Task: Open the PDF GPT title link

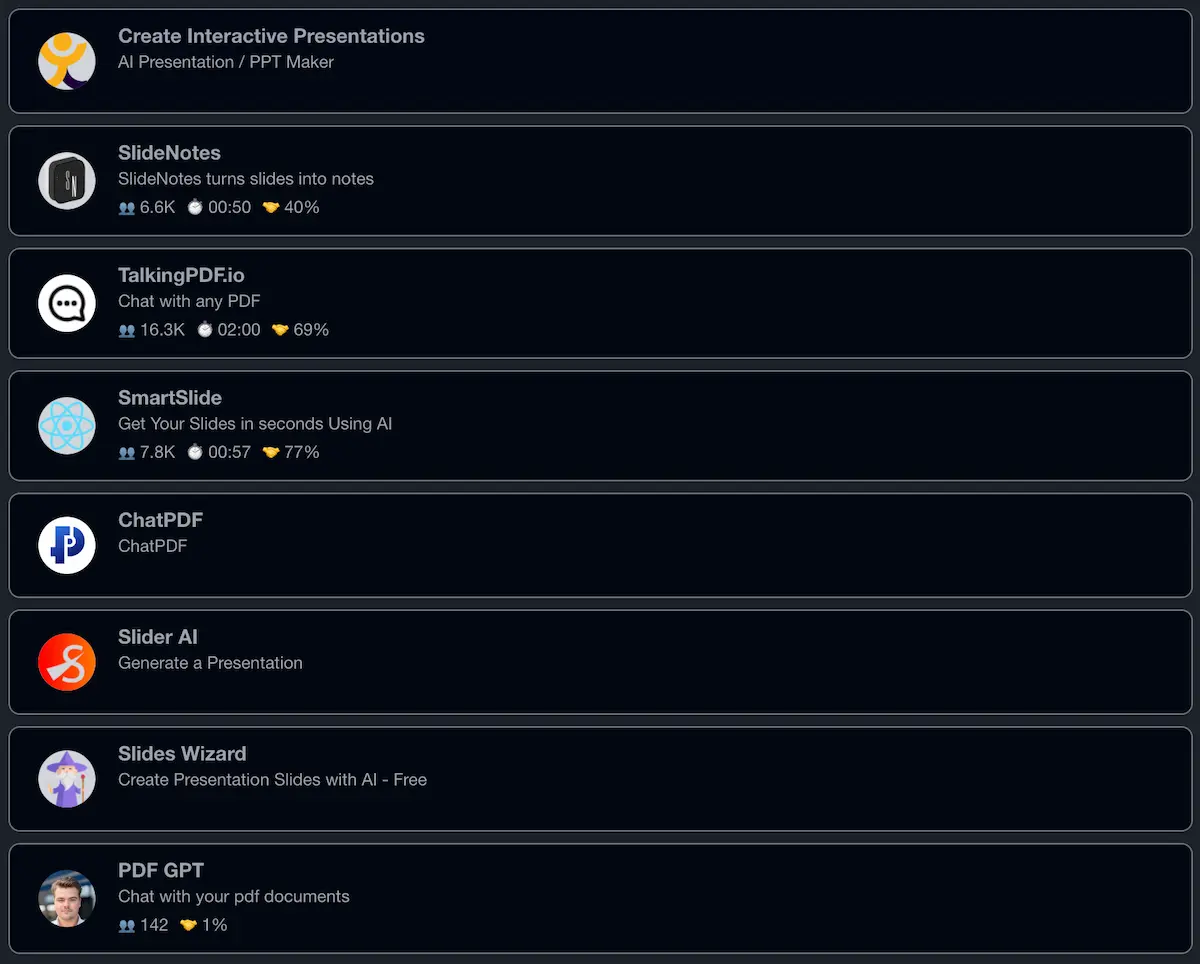Action: click(161, 871)
